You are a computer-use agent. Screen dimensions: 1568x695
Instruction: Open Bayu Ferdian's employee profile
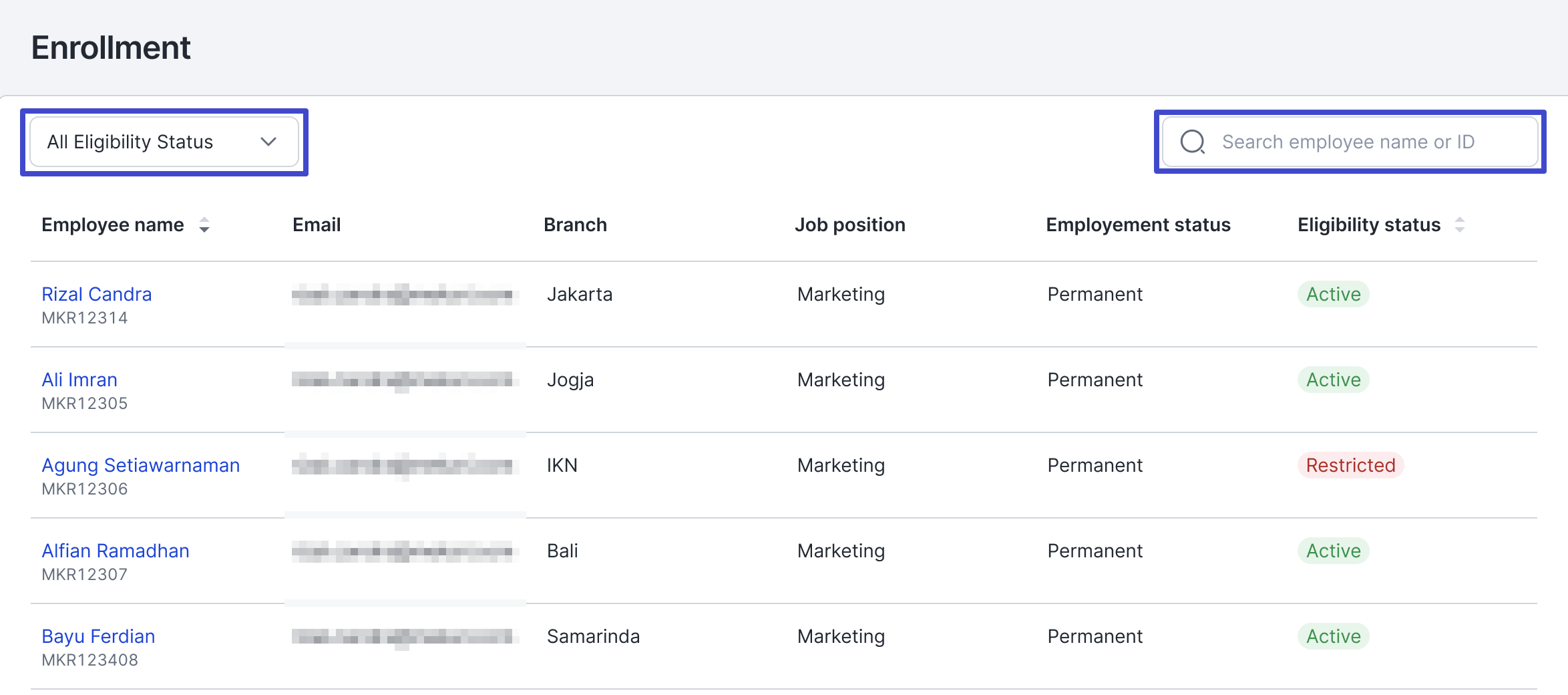click(98, 636)
